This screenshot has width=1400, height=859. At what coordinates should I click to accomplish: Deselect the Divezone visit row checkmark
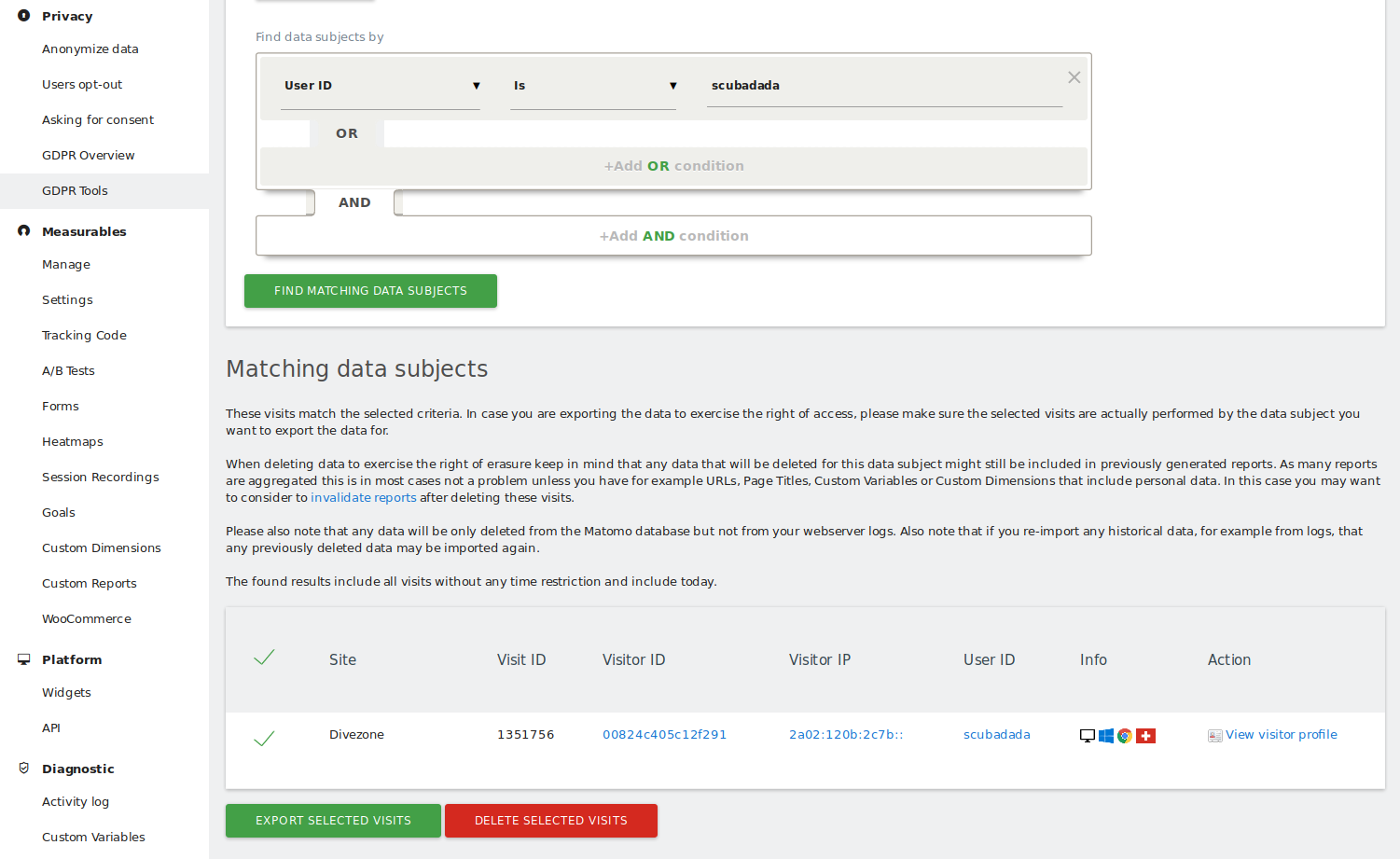[x=264, y=737]
